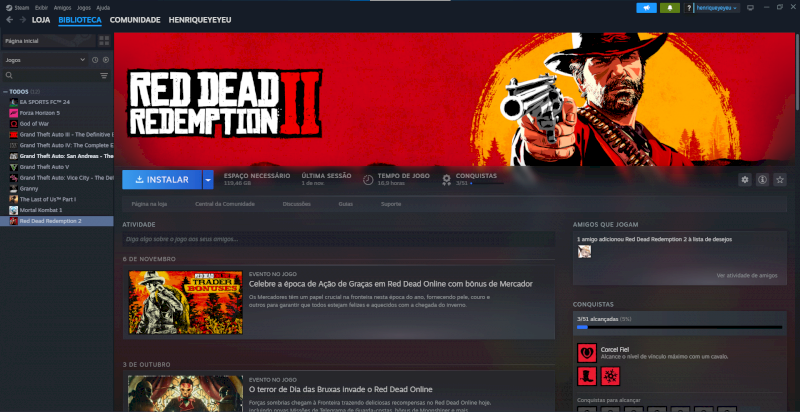Select Forza Horizon 5 in library
This screenshot has width=800, height=412.
57,113
